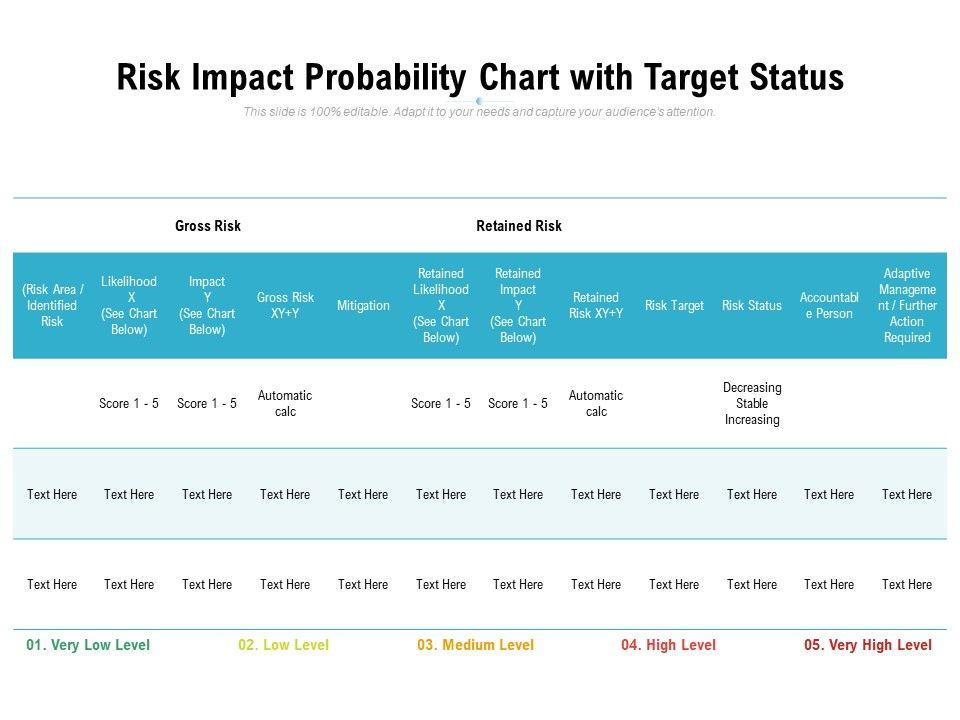960x720 pixels.
Task: Click the 'Gross Risk' section heading
Action: pos(208,226)
